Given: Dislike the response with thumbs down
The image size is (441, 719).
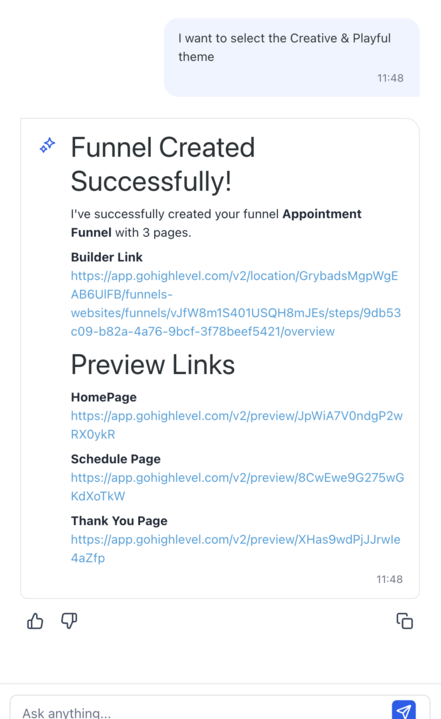Looking at the screenshot, I should (69, 621).
